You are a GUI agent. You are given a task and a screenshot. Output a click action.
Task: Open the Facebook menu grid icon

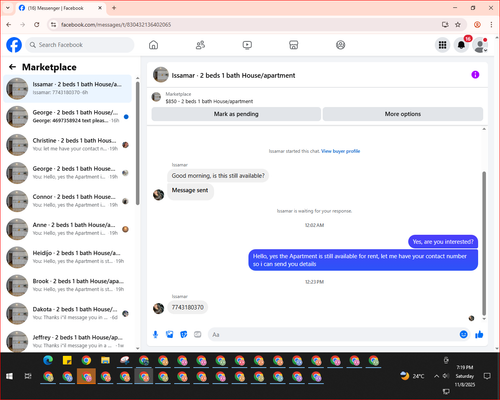(442, 45)
